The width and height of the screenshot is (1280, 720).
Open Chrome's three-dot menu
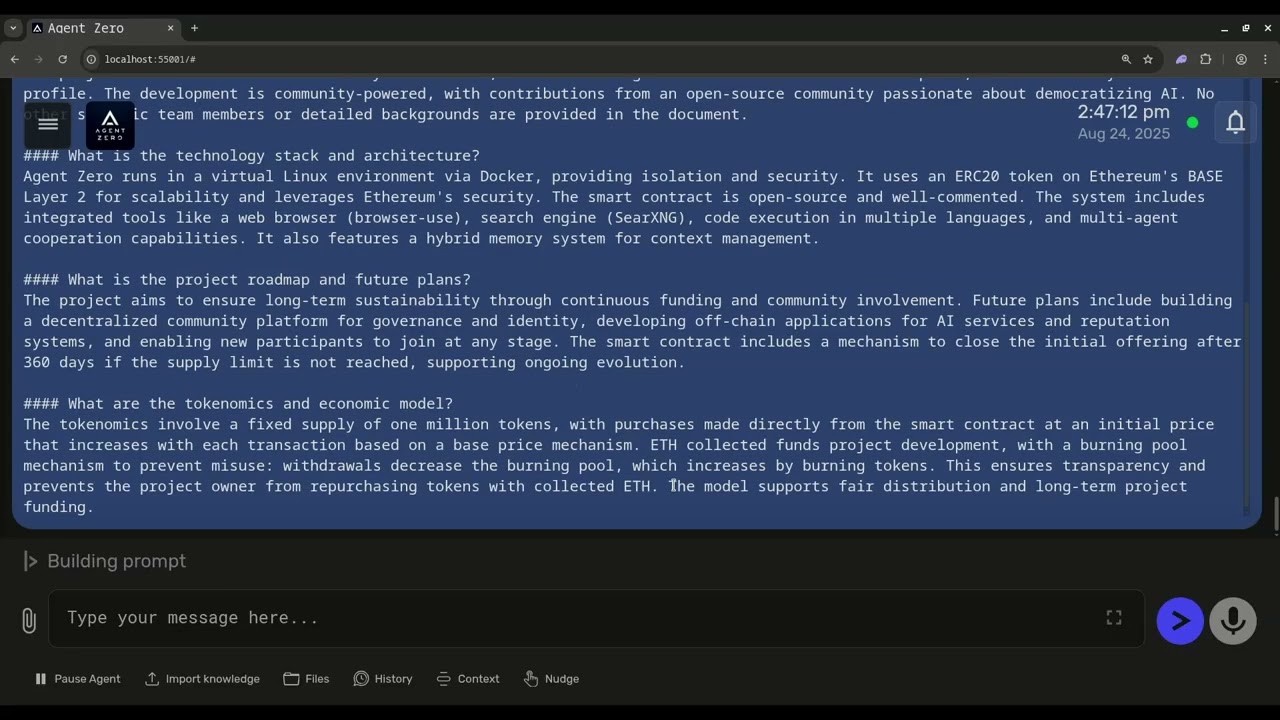[x=1265, y=59]
